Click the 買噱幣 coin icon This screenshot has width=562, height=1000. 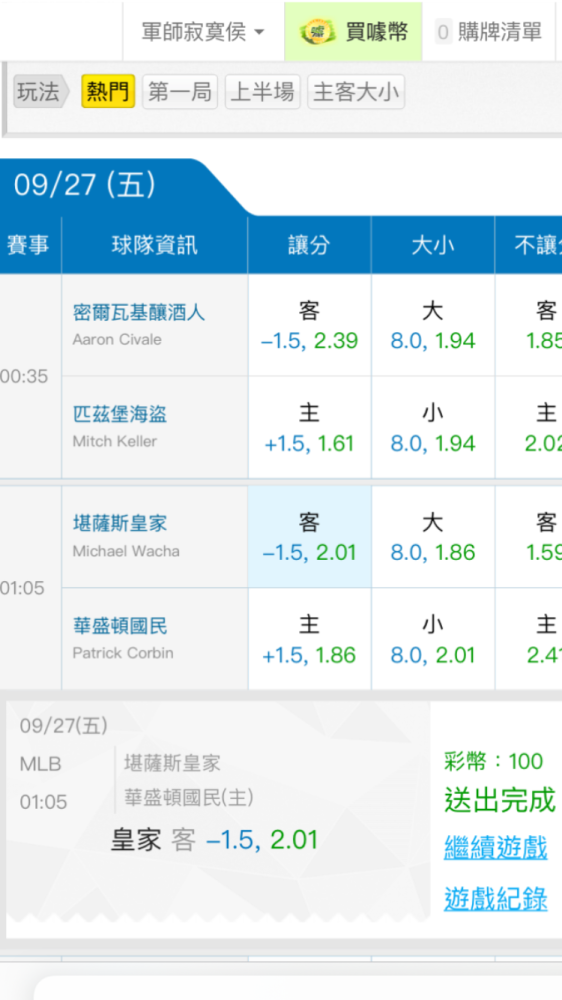[x=318, y=31]
